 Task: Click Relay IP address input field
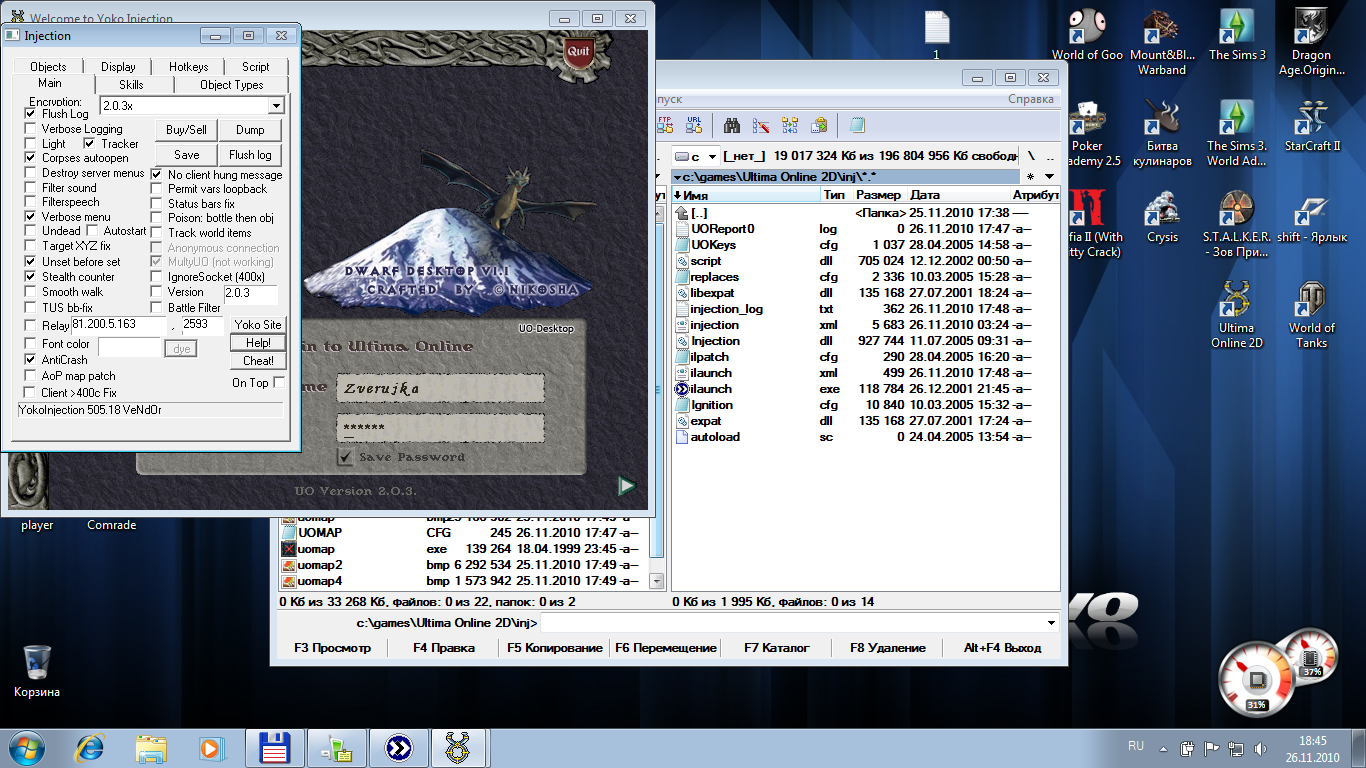[118, 325]
